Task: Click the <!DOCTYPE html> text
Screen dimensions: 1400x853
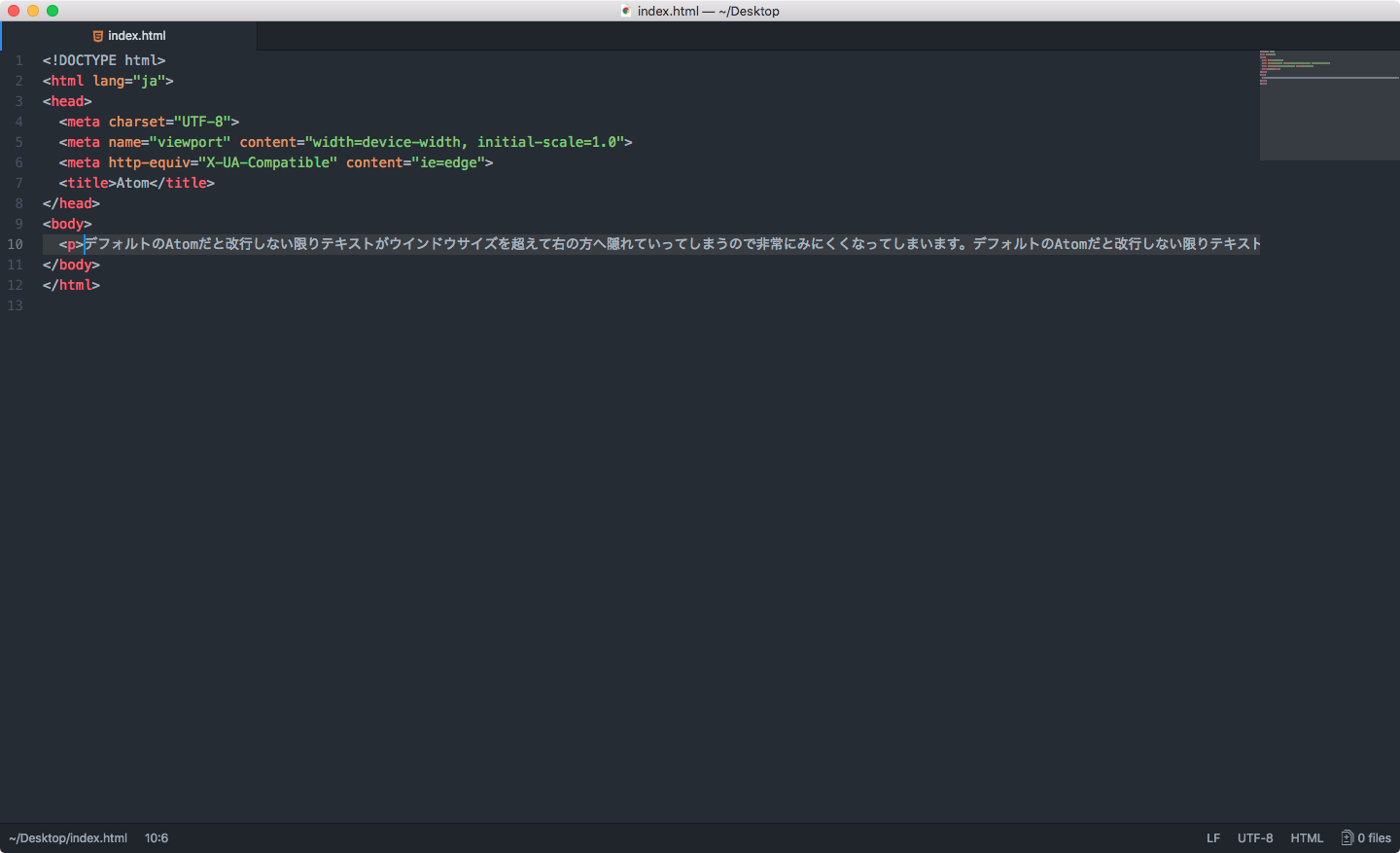Action: point(104,60)
